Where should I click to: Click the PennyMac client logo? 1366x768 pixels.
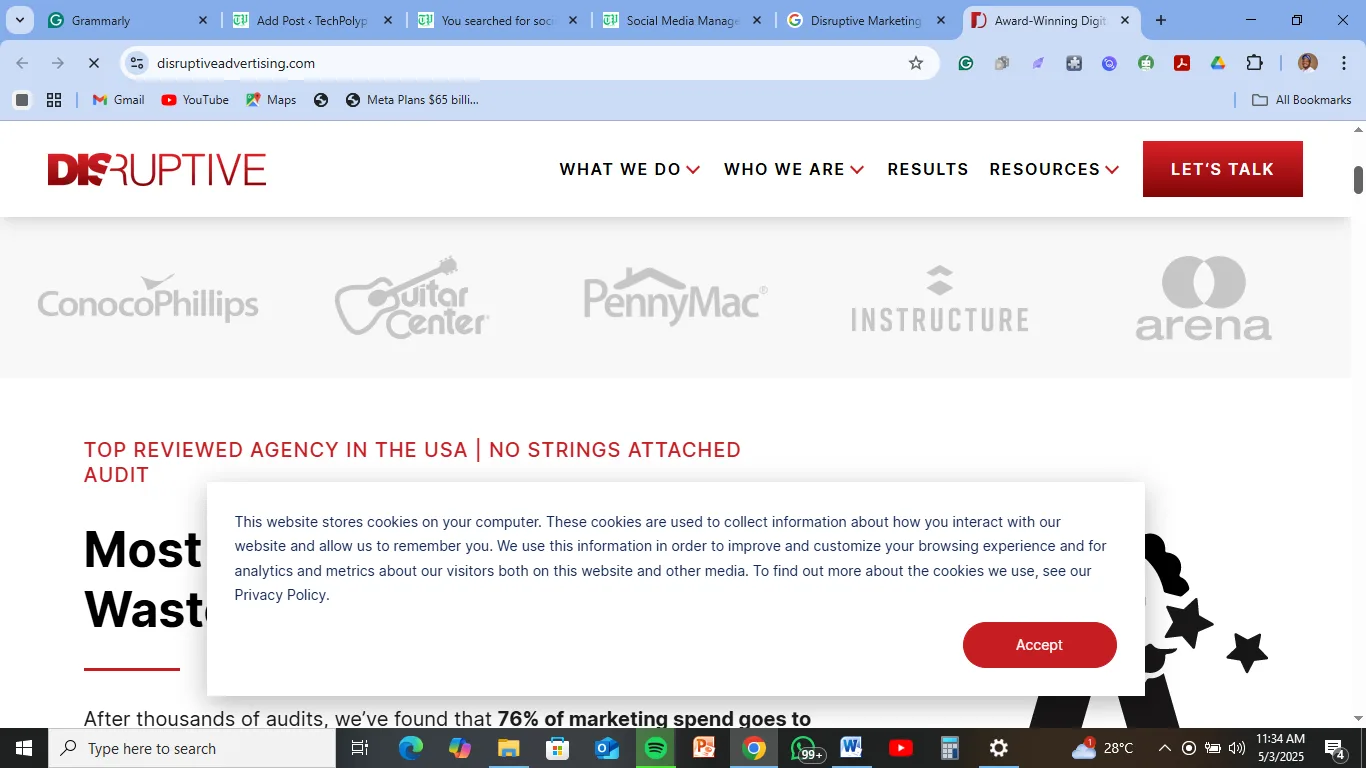point(675,296)
